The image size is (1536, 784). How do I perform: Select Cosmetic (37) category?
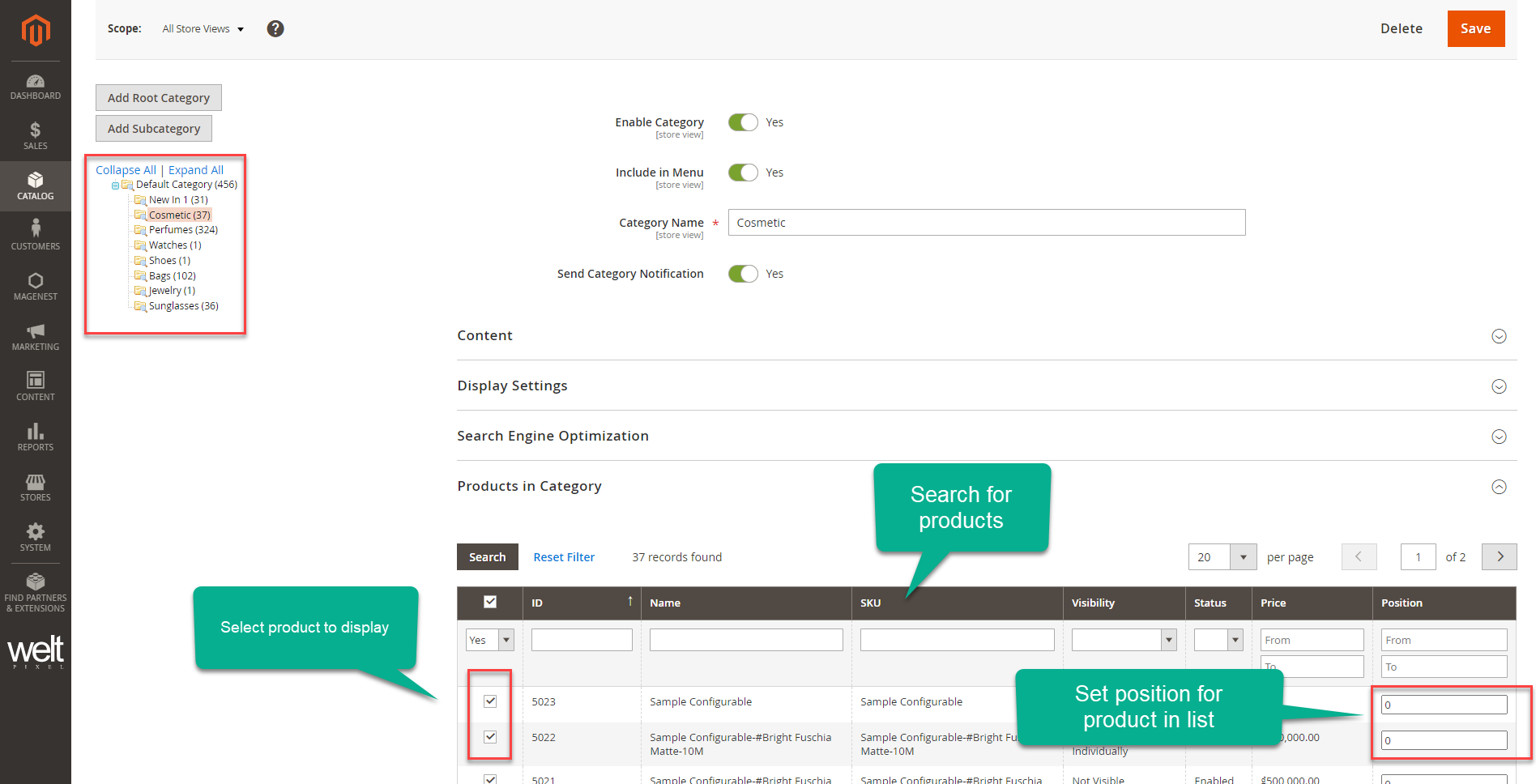click(x=180, y=215)
